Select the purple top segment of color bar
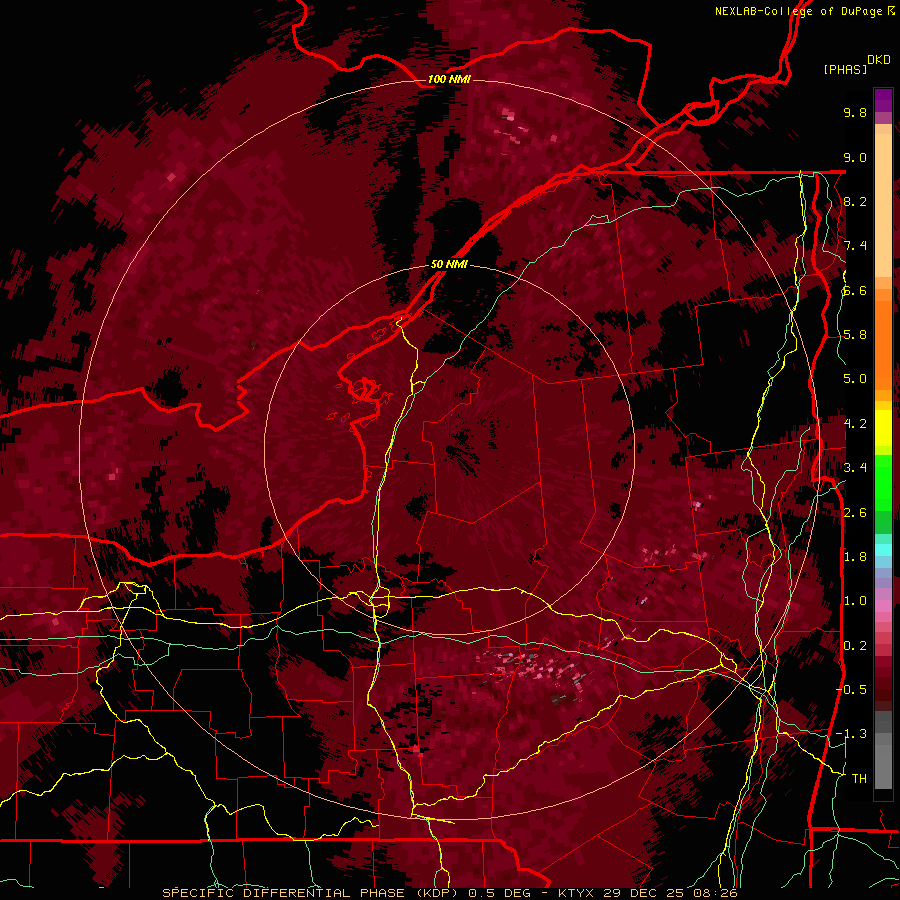The width and height of the screenshot is (900, 900). (x=883, y=100)
